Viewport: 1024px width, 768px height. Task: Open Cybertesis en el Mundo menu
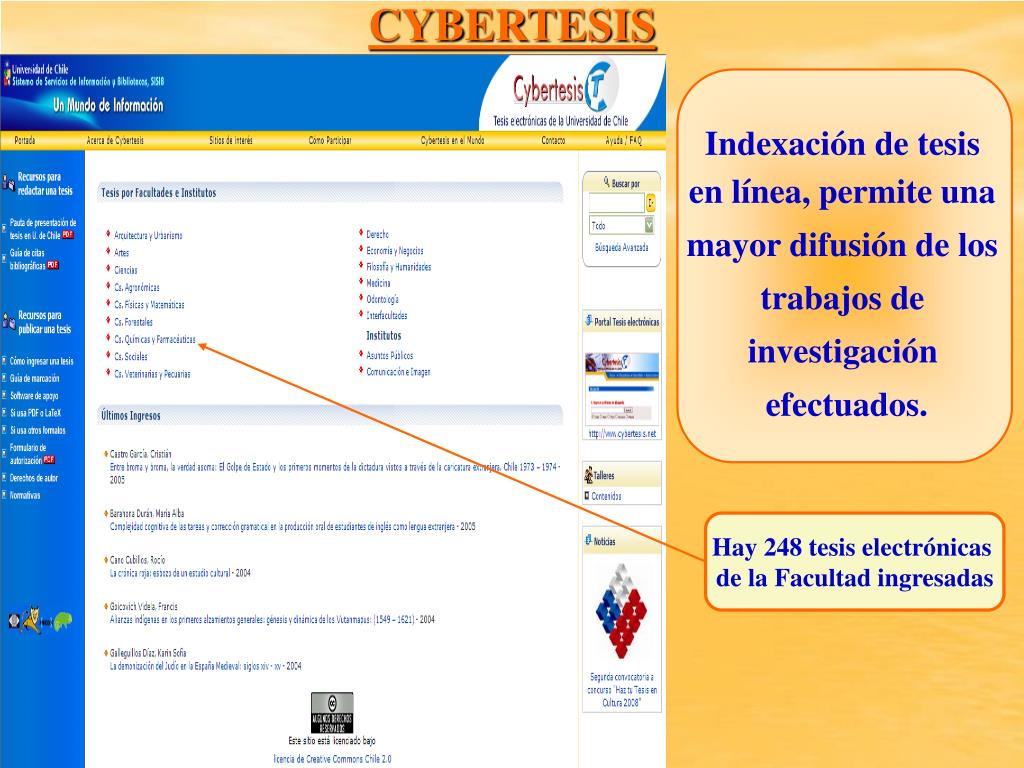click(x=453, y=140)
